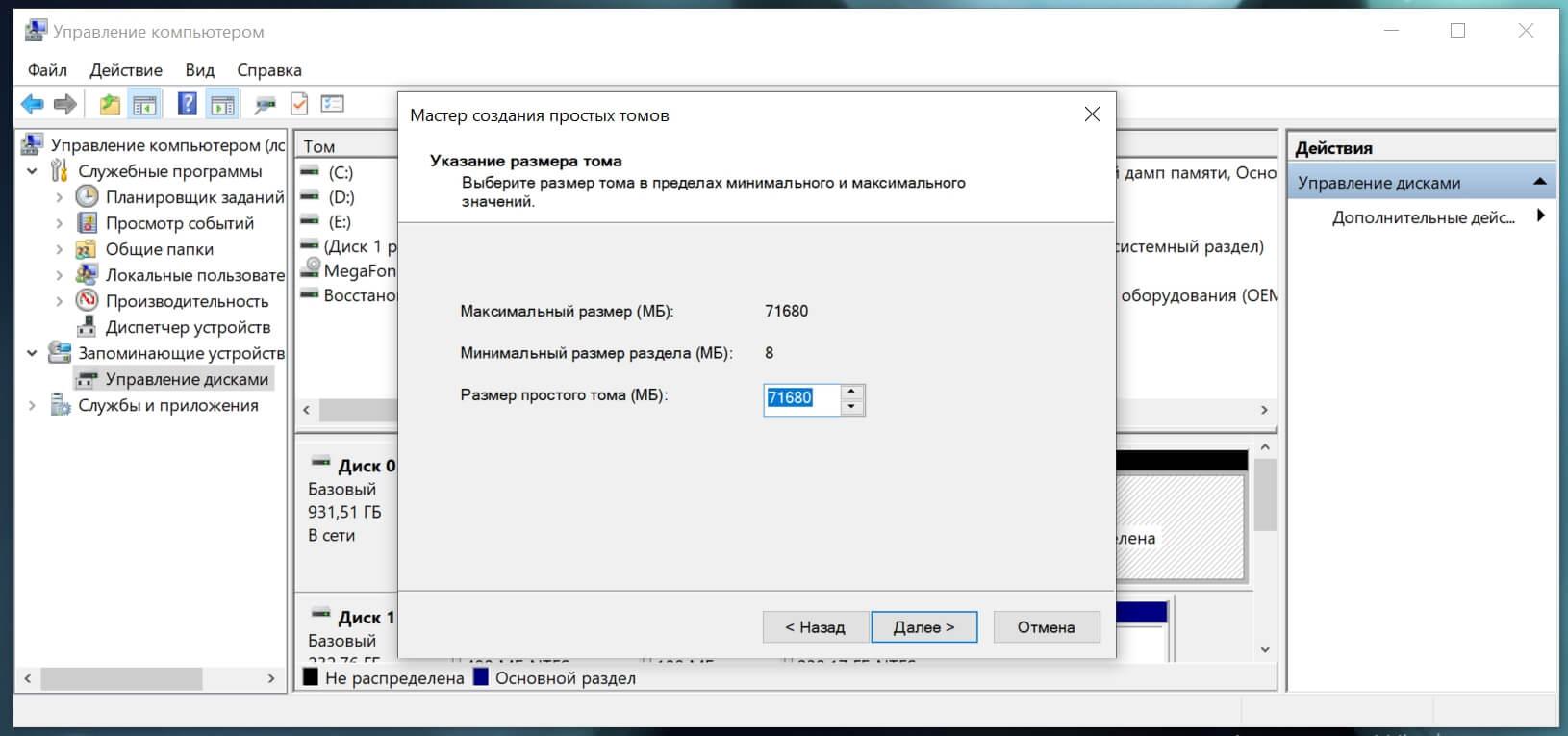Click the up-one-level folder toolbar icon

click(110, 104)
